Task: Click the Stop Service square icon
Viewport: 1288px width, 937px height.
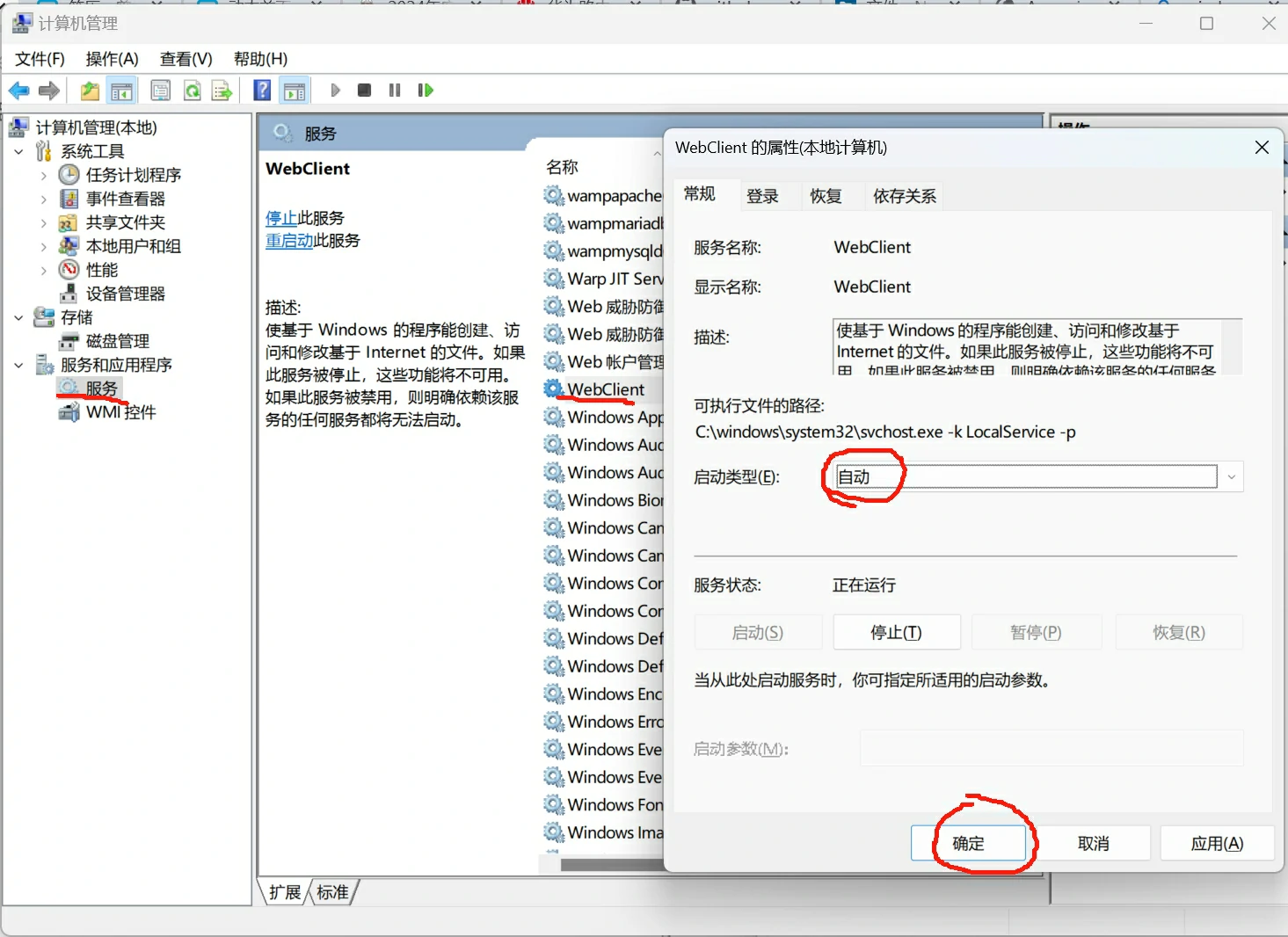Action: pos(365,91)
